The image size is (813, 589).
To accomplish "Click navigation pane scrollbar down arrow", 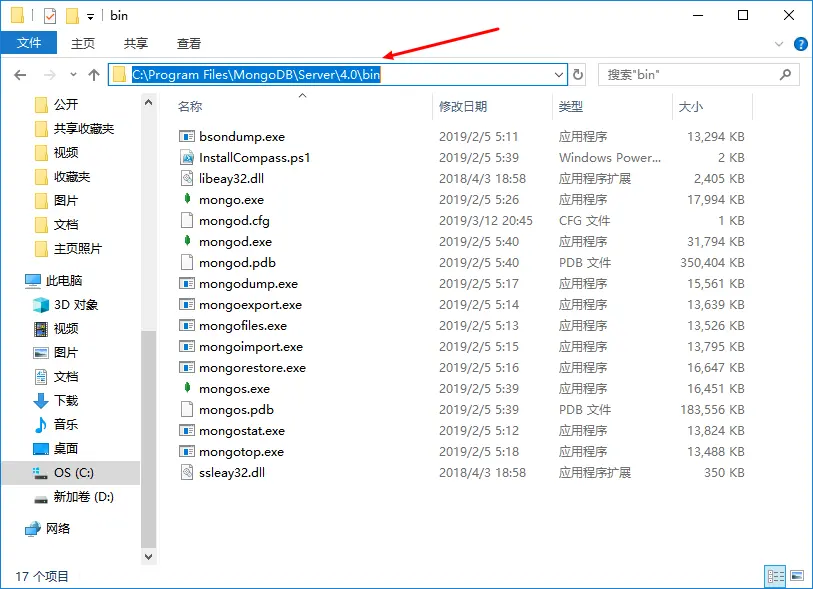I will pos(148,556).
